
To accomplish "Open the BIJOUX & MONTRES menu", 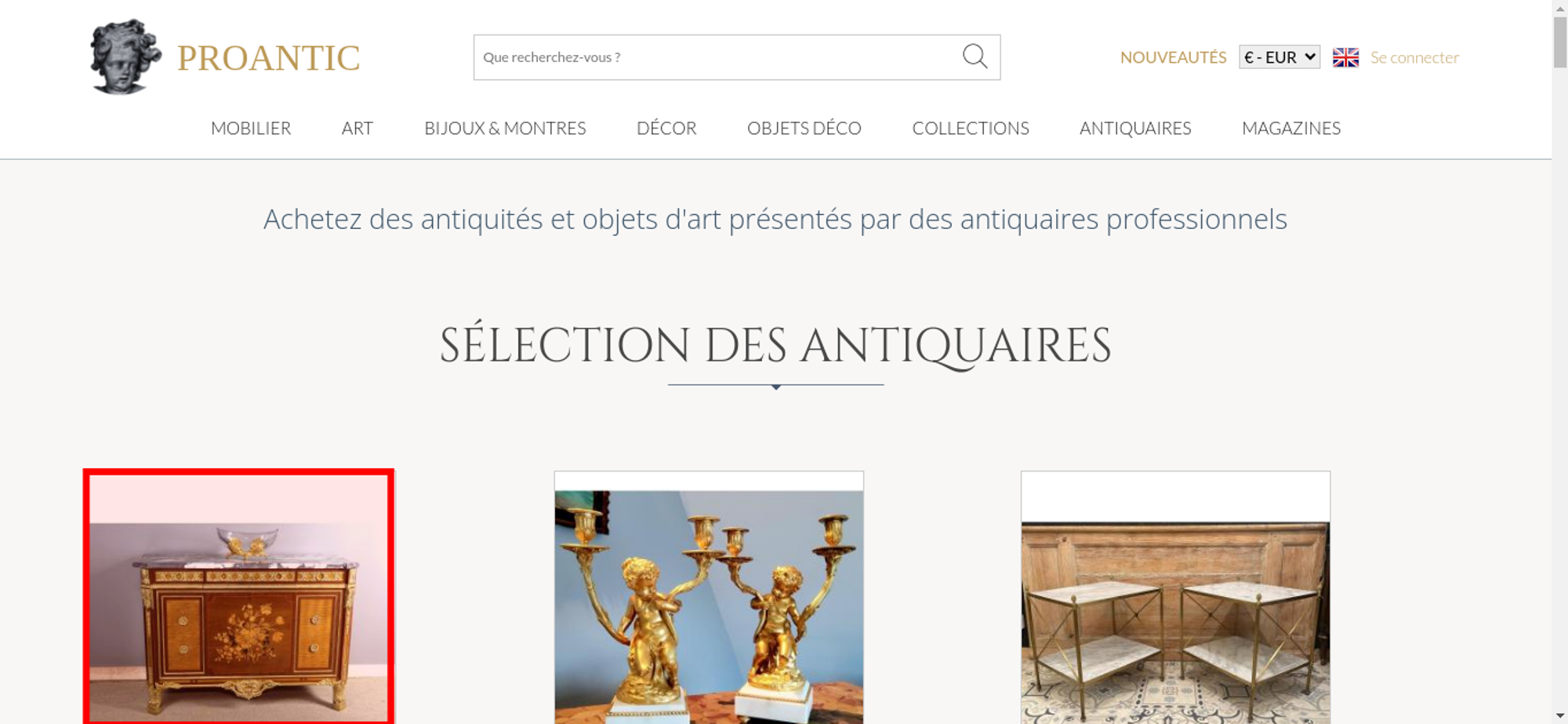I will [505, 128].
